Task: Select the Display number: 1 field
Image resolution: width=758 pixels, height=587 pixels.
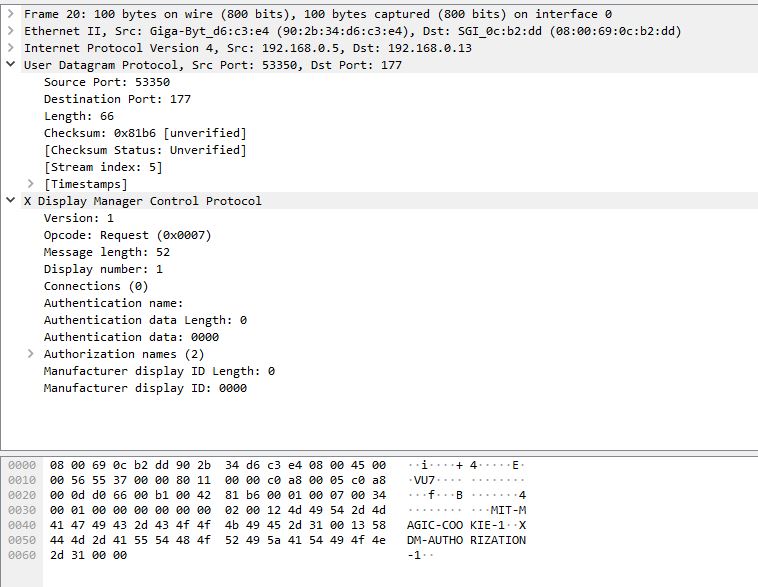Action: (103, 269)
